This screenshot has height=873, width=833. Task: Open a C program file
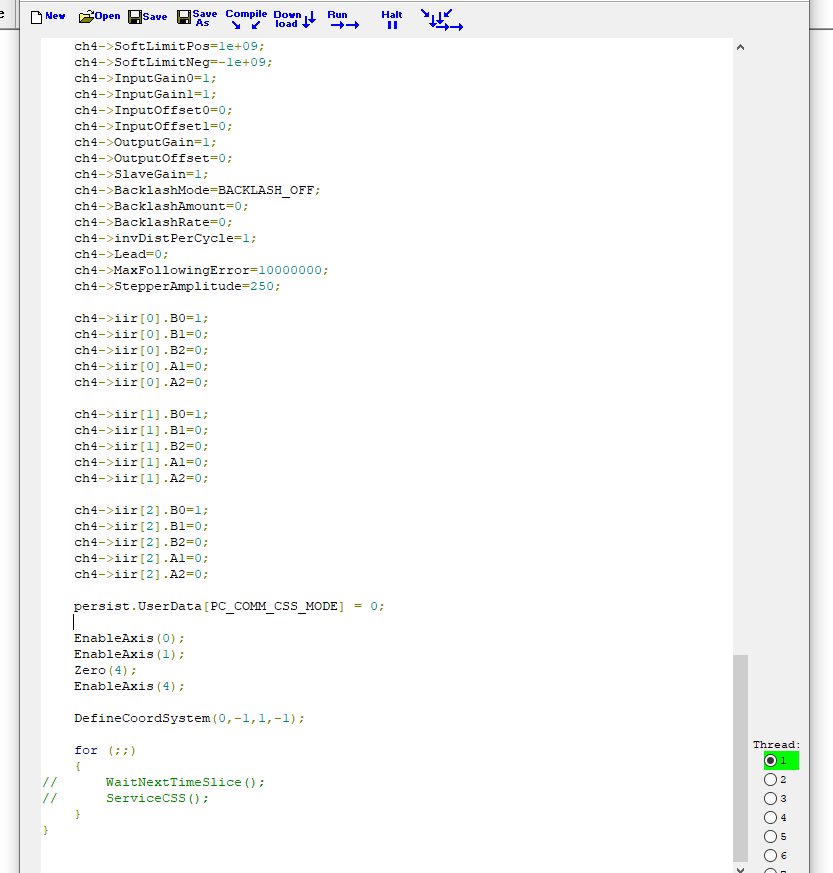click(x=99, y=17)
